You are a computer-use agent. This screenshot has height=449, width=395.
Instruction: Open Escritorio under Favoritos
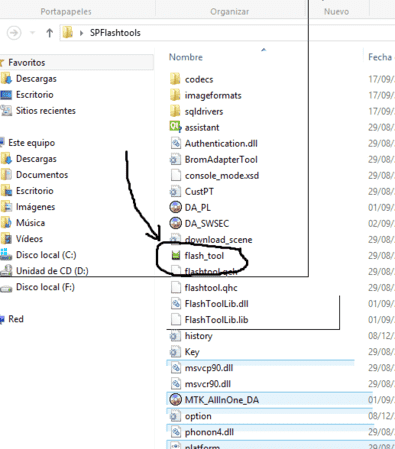coord(35,95)
